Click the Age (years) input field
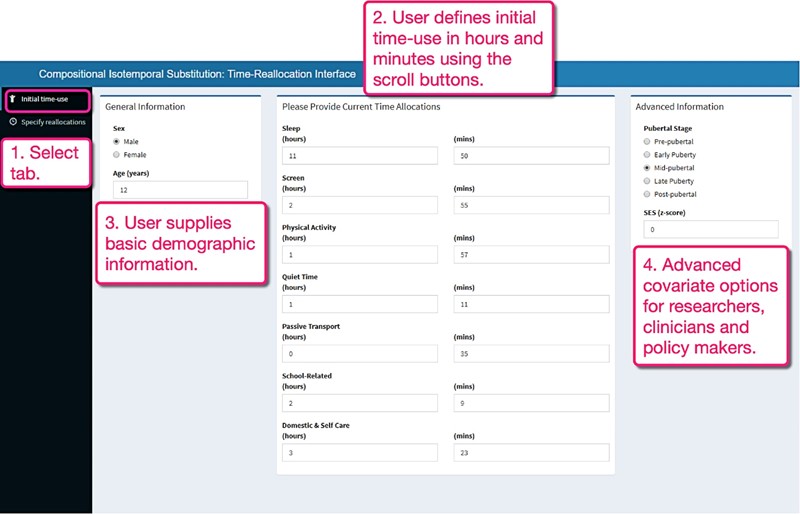 pos(180,190)
